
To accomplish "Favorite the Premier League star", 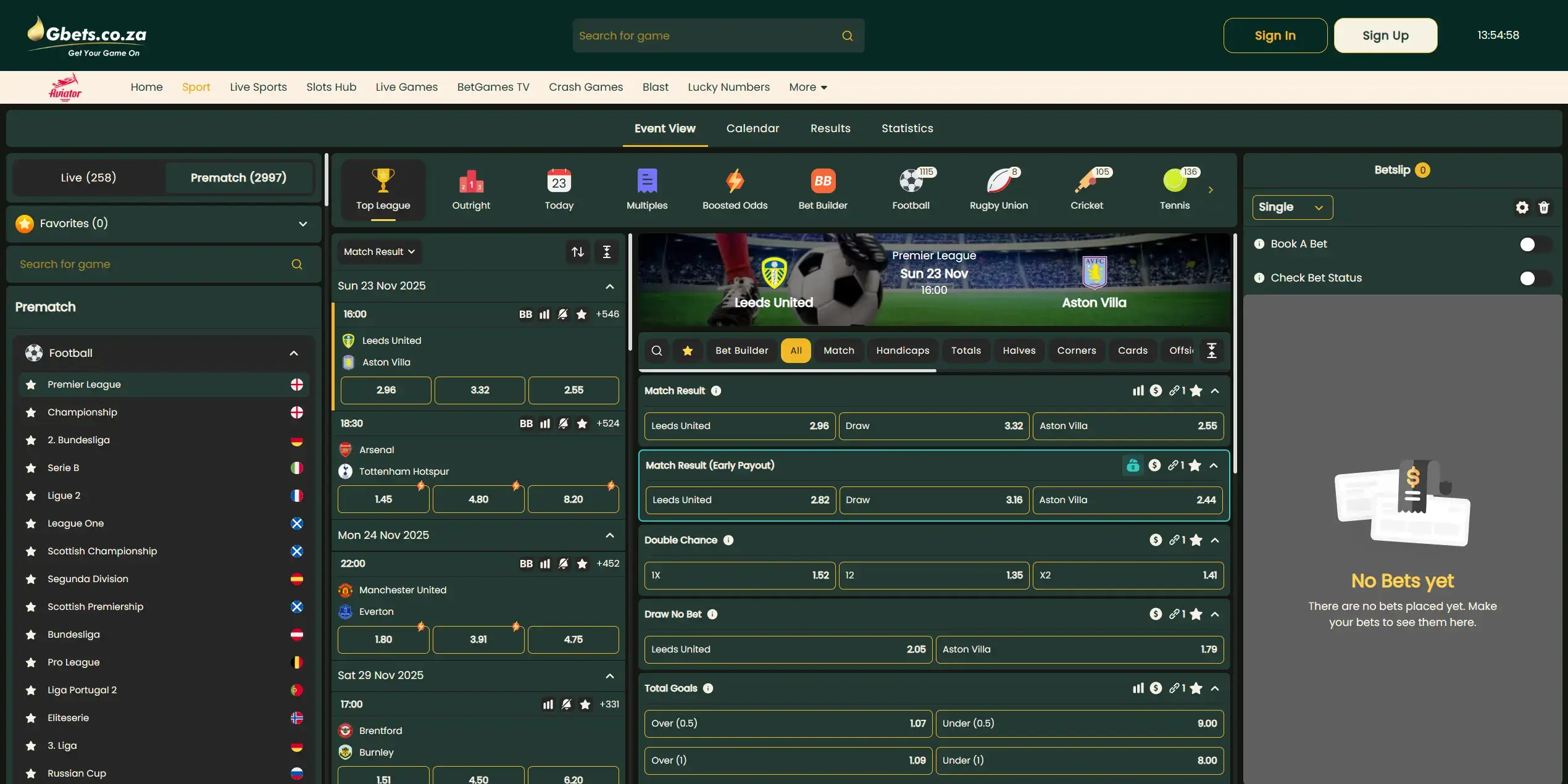I will coord(30,384).
